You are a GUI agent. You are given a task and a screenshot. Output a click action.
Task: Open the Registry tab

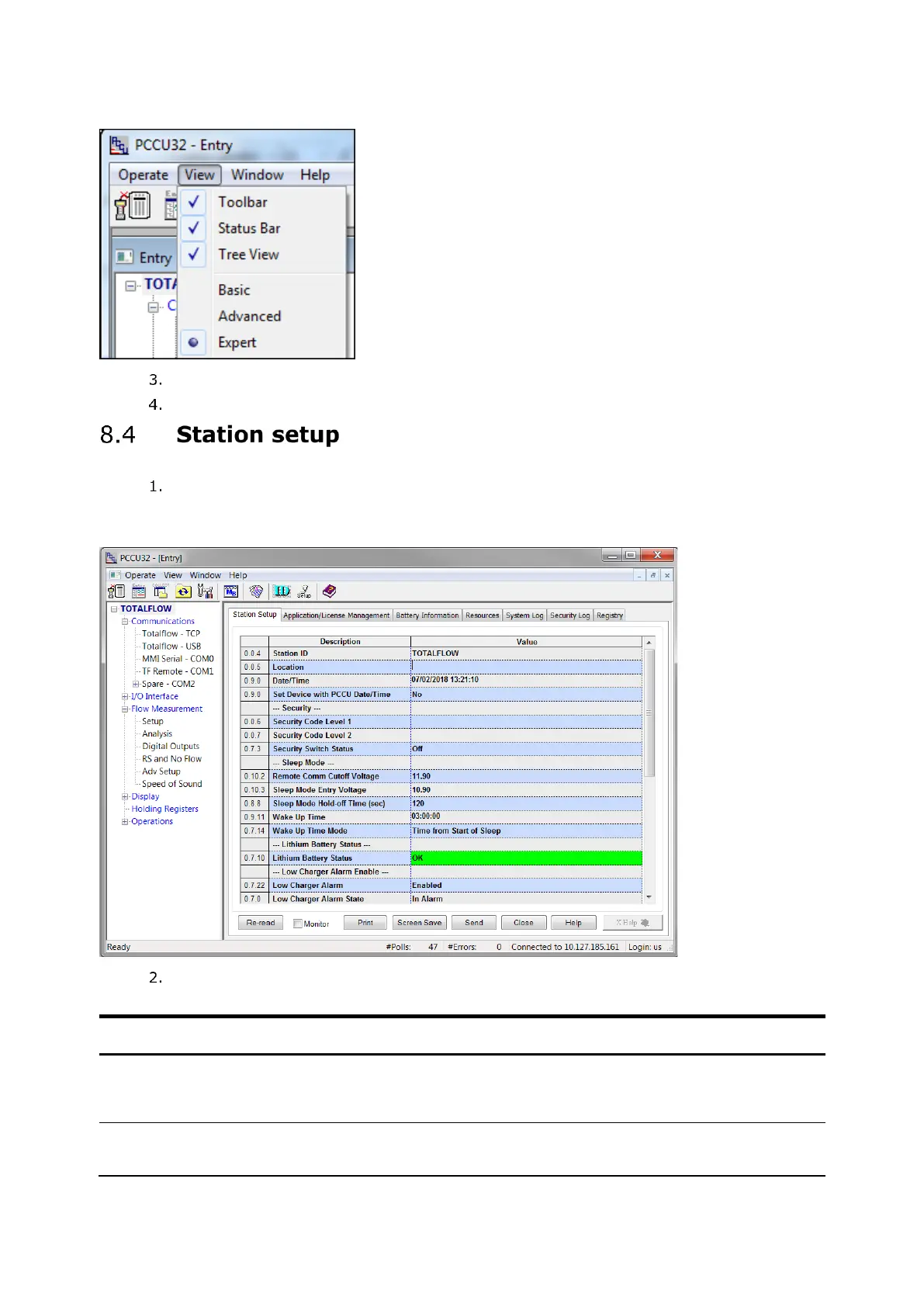(x=610, y=615)
